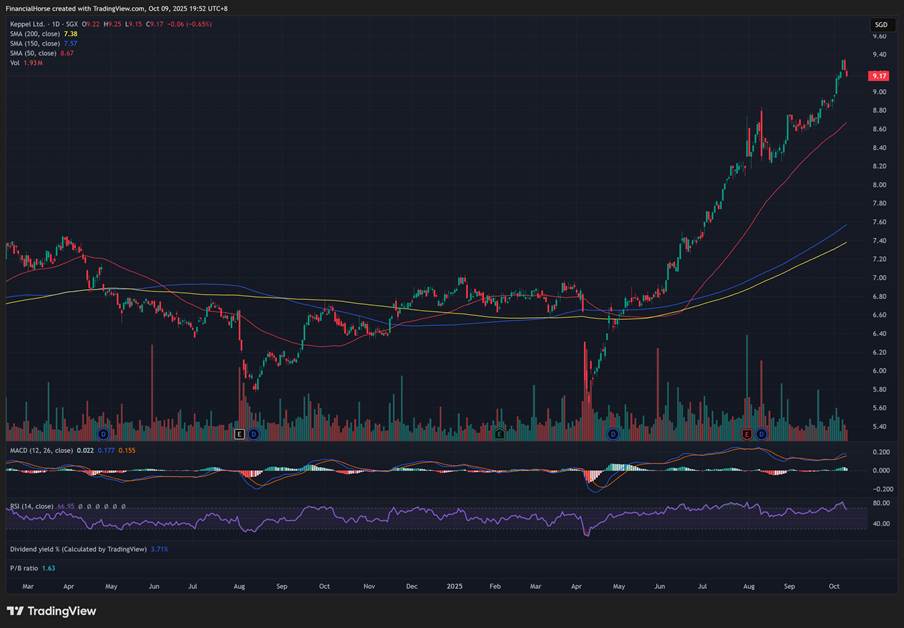The image size is (904, 628).
Task: Click the E earnings marker near February 2025
Action: click(499, 434)
